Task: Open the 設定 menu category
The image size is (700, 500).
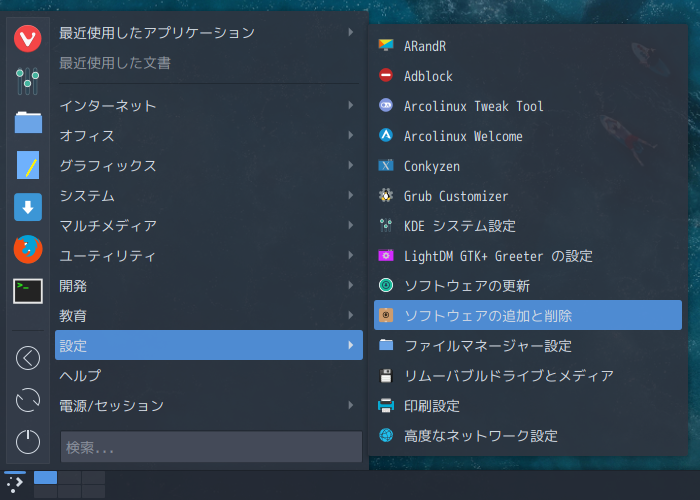Action: [208, 345]
